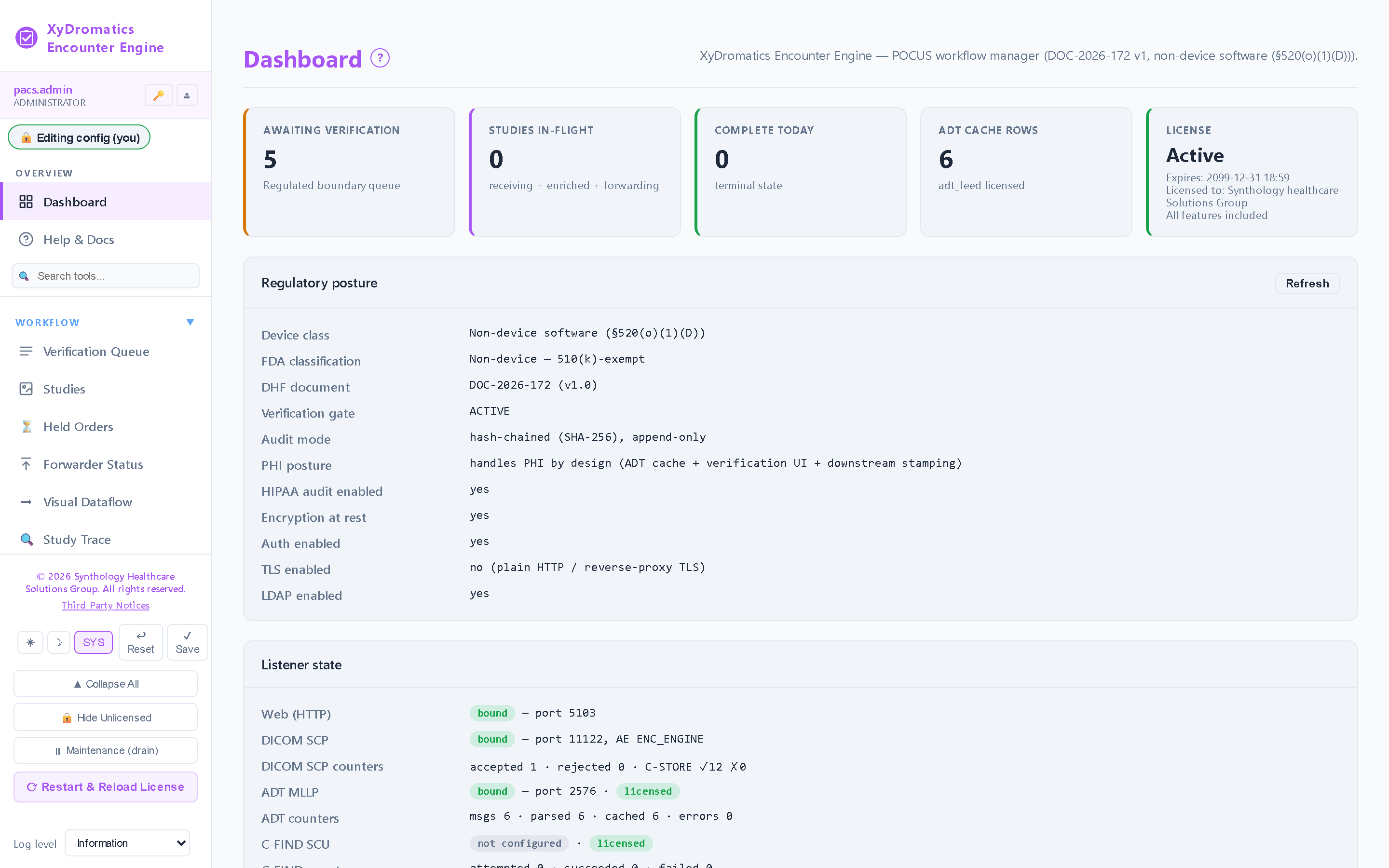Click the eject icon beside the key button
Image resolution: width=1389 pixels, height=868 pixels.
pos(187,95)
